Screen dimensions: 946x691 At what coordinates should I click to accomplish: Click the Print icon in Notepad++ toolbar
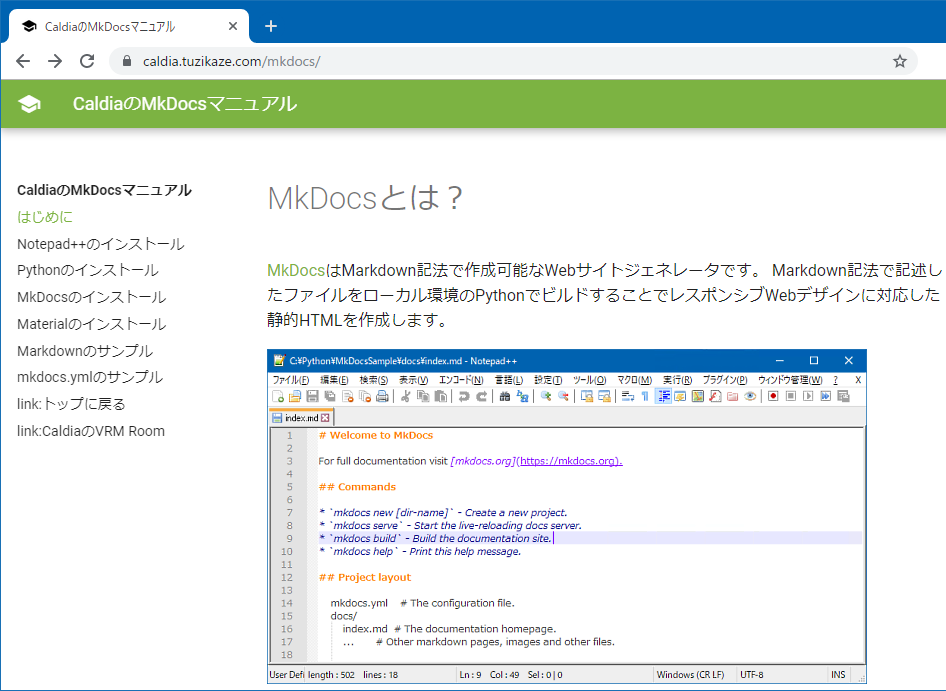click(x=382, y=396)
